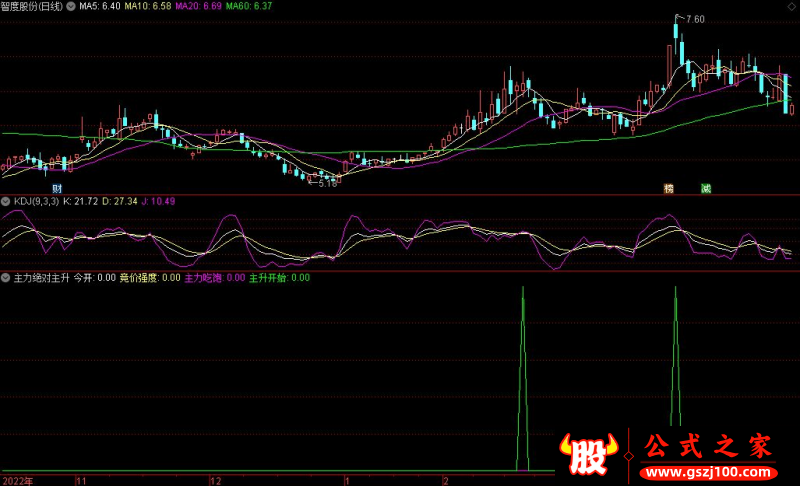Click the orange 榜 marker icon

669,188
